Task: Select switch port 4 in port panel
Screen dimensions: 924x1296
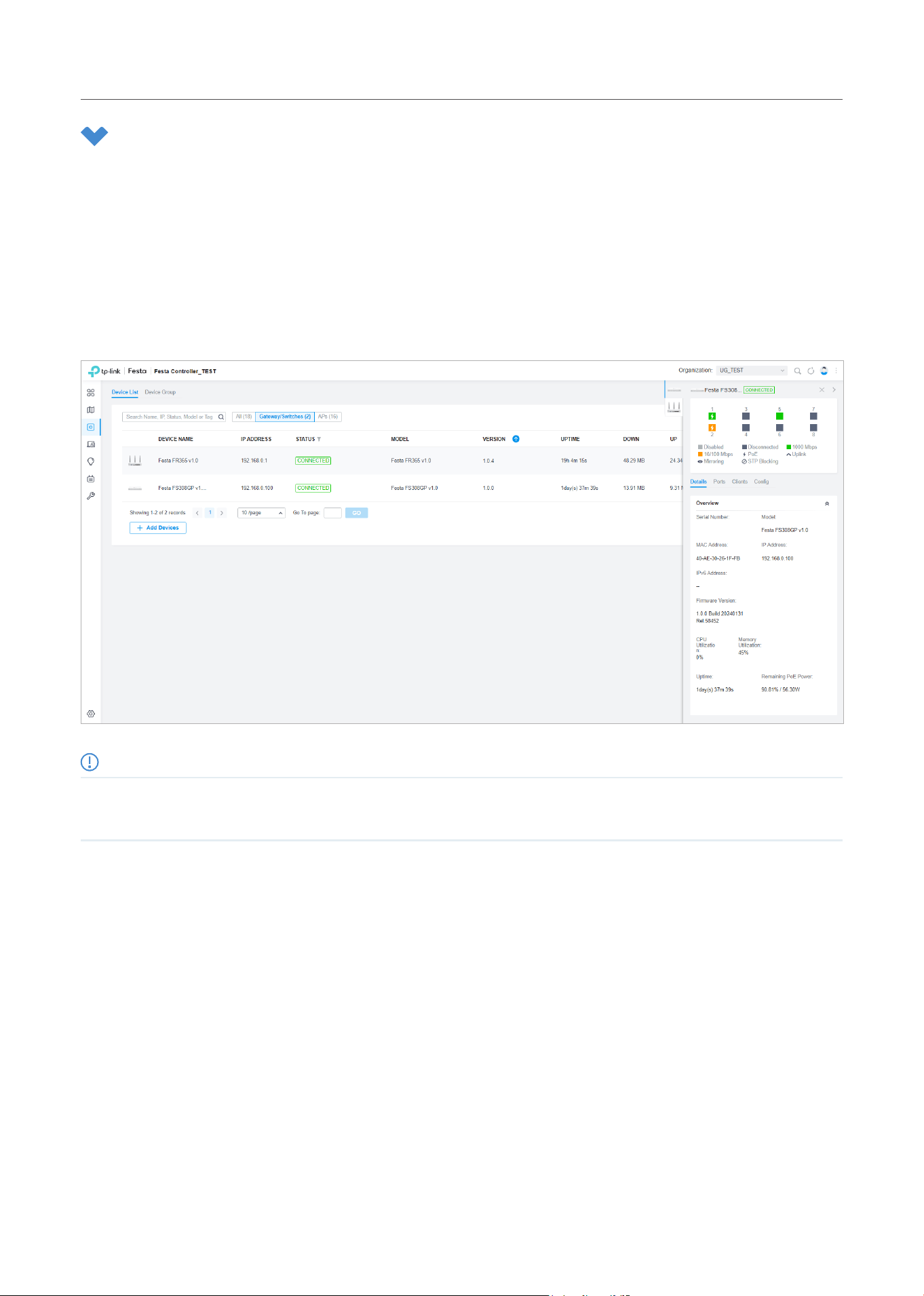Action: click(746, 428)
